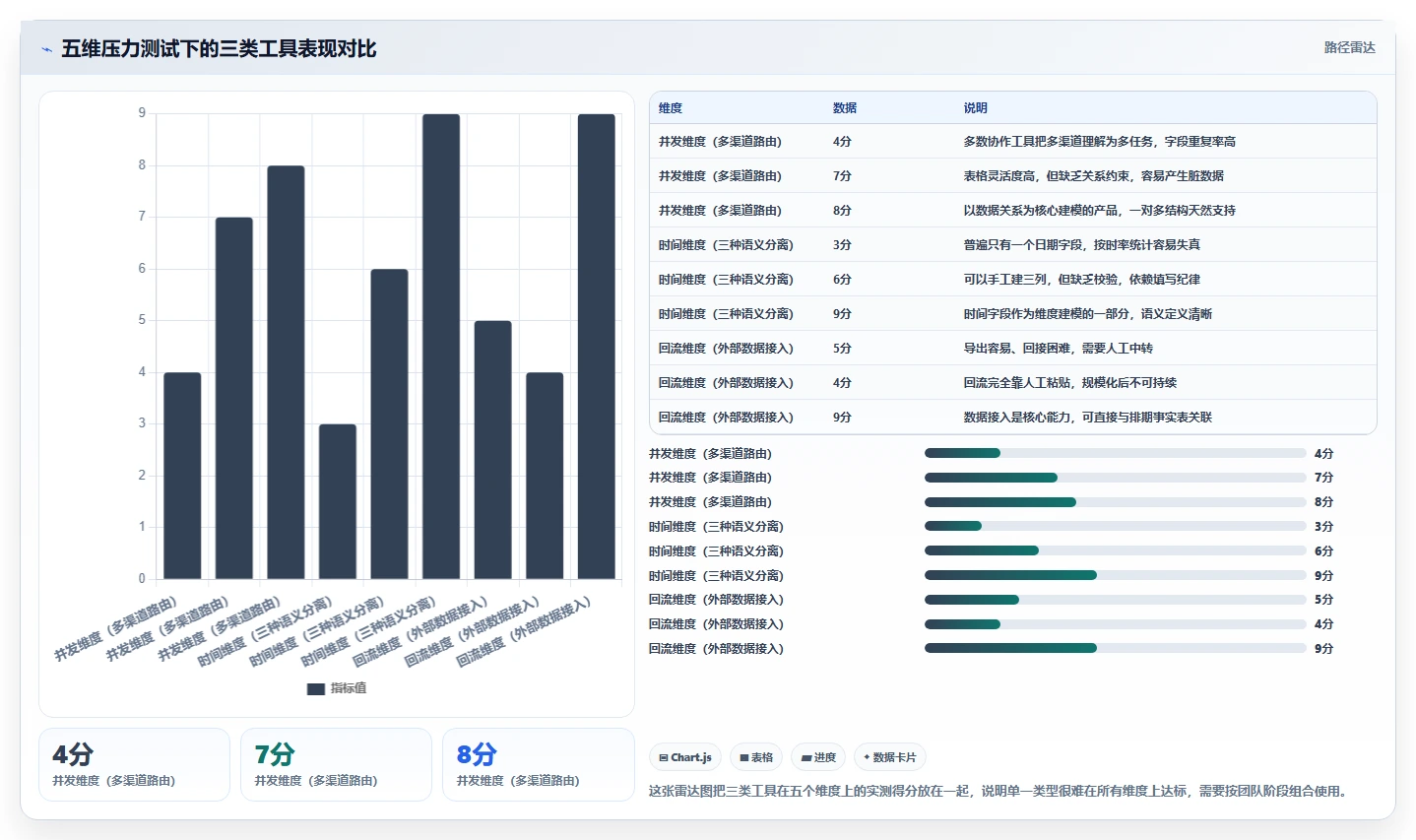The height and width of the screenshot is (840, 1416).
Task: Click the 指标值 legend label
Action: pyautogui.click(x=349, y=688)
